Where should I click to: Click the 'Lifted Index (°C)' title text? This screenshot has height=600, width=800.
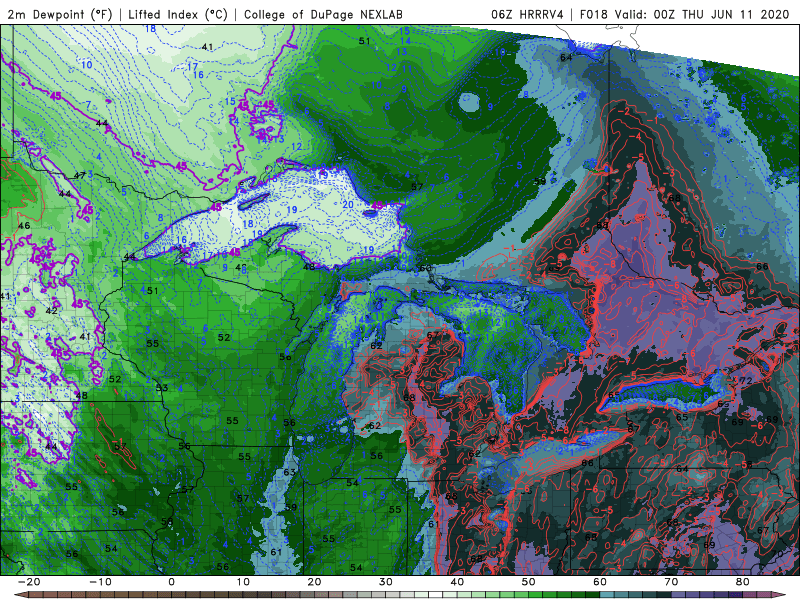tap(178, 14)
